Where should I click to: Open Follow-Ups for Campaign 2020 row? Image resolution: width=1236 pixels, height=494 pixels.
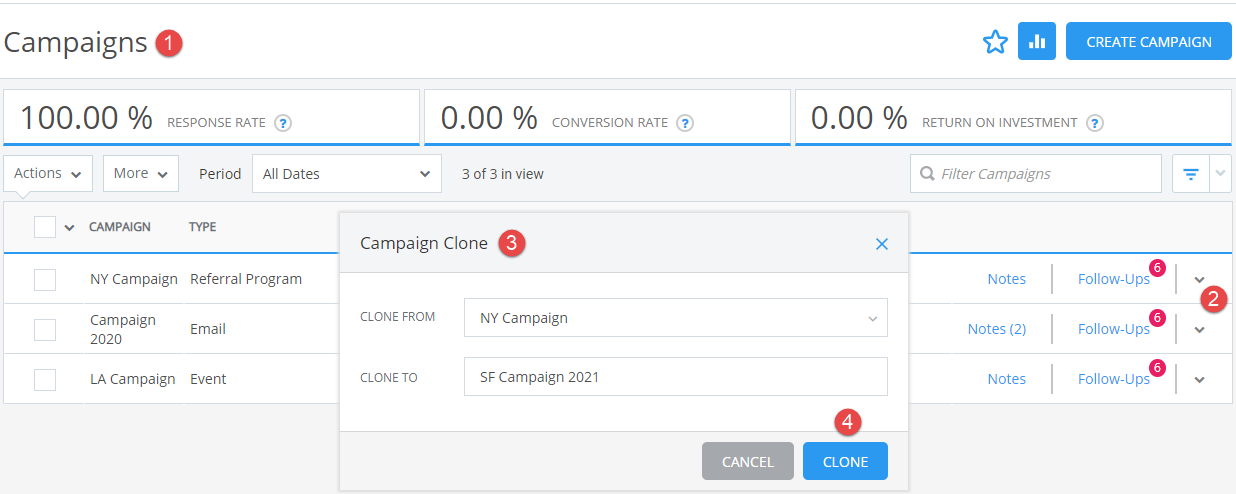pyautogui.click(x=1114, y=329)
